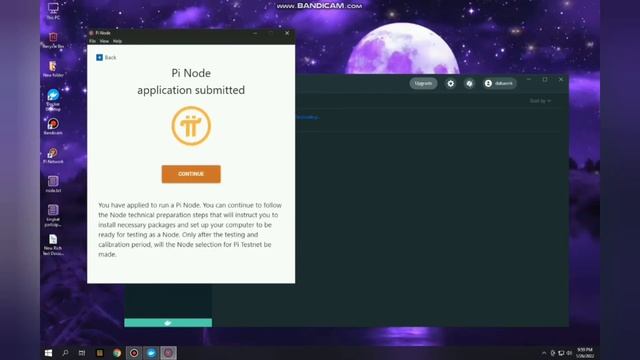The height and width of the screenshot is (360, 640).
Task: Click the 'application submitted' heading text
Action: 191,90
